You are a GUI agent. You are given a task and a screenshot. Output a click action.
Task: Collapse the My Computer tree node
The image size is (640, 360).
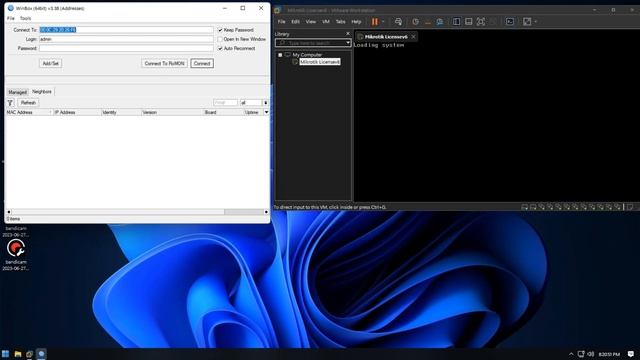280,55
